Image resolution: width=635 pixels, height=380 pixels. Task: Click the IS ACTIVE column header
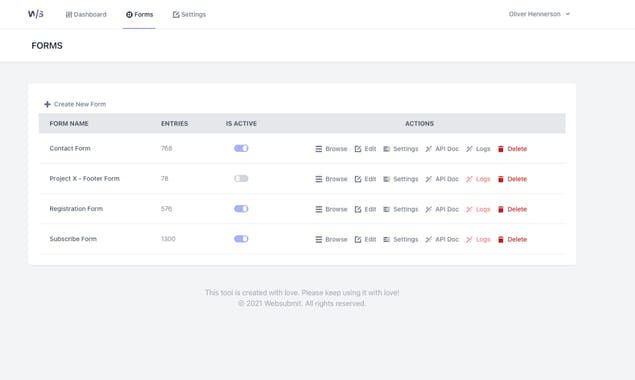(x=241, y=124)
